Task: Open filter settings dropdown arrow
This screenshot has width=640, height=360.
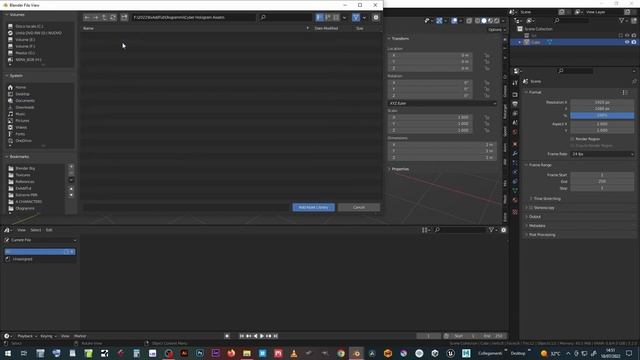Action: click(x=364, y=18)
